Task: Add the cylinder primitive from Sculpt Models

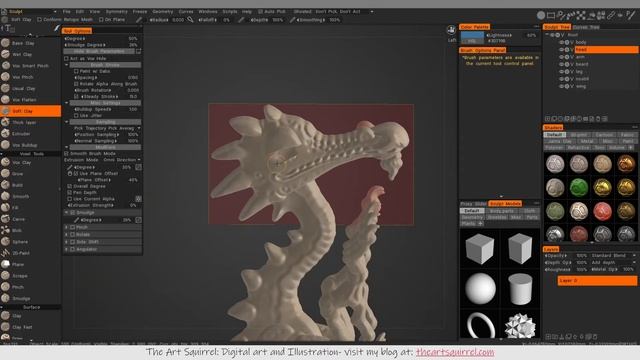Action: [520, 289]
